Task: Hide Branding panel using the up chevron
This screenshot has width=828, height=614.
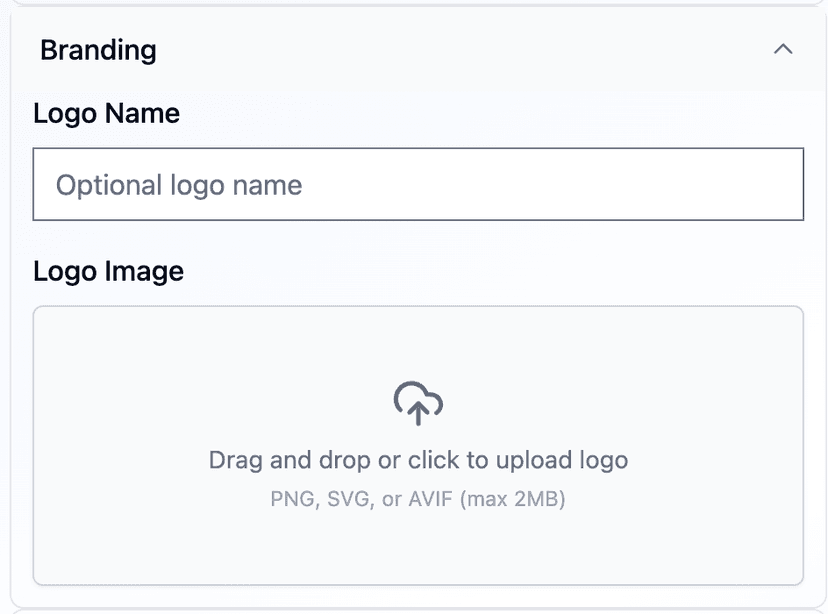Action: pos(783,49)
